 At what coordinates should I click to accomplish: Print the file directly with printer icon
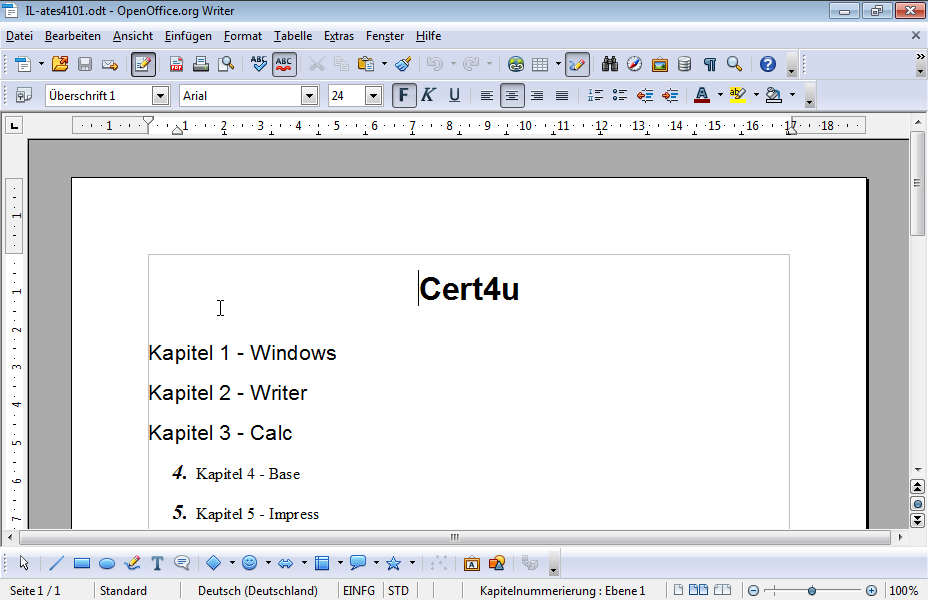[201, 64]
